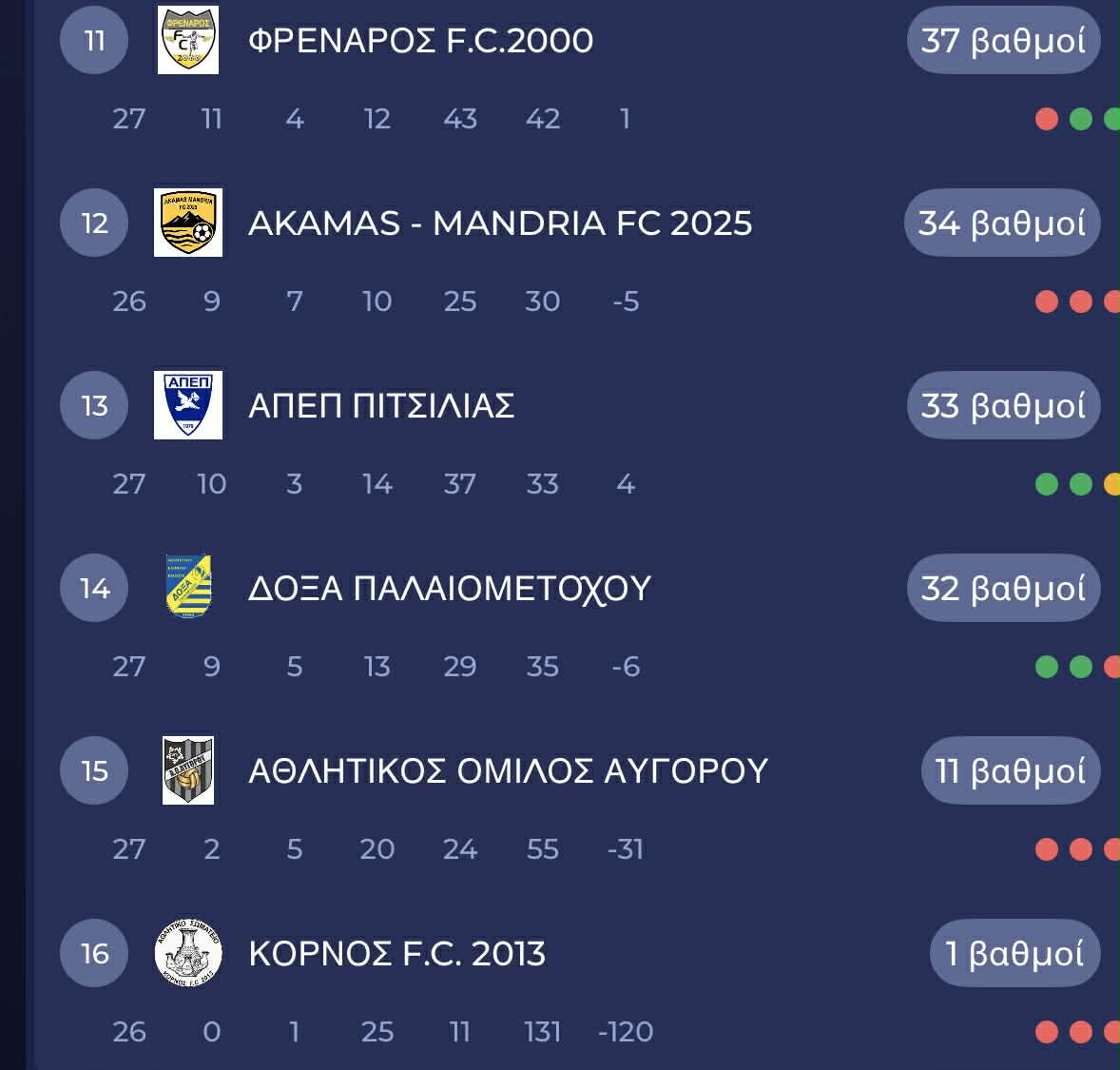Open the ΚΟΡΝΟΣ F.C. 2013 team name

(x=397, y=954)
